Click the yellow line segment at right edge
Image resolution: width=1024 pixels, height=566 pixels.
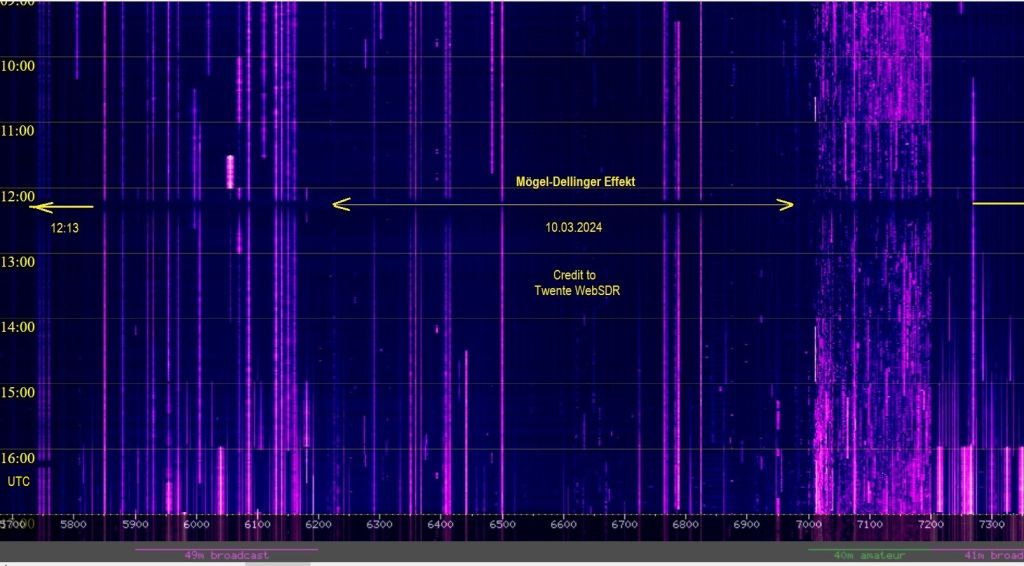(x=998, y=203)
